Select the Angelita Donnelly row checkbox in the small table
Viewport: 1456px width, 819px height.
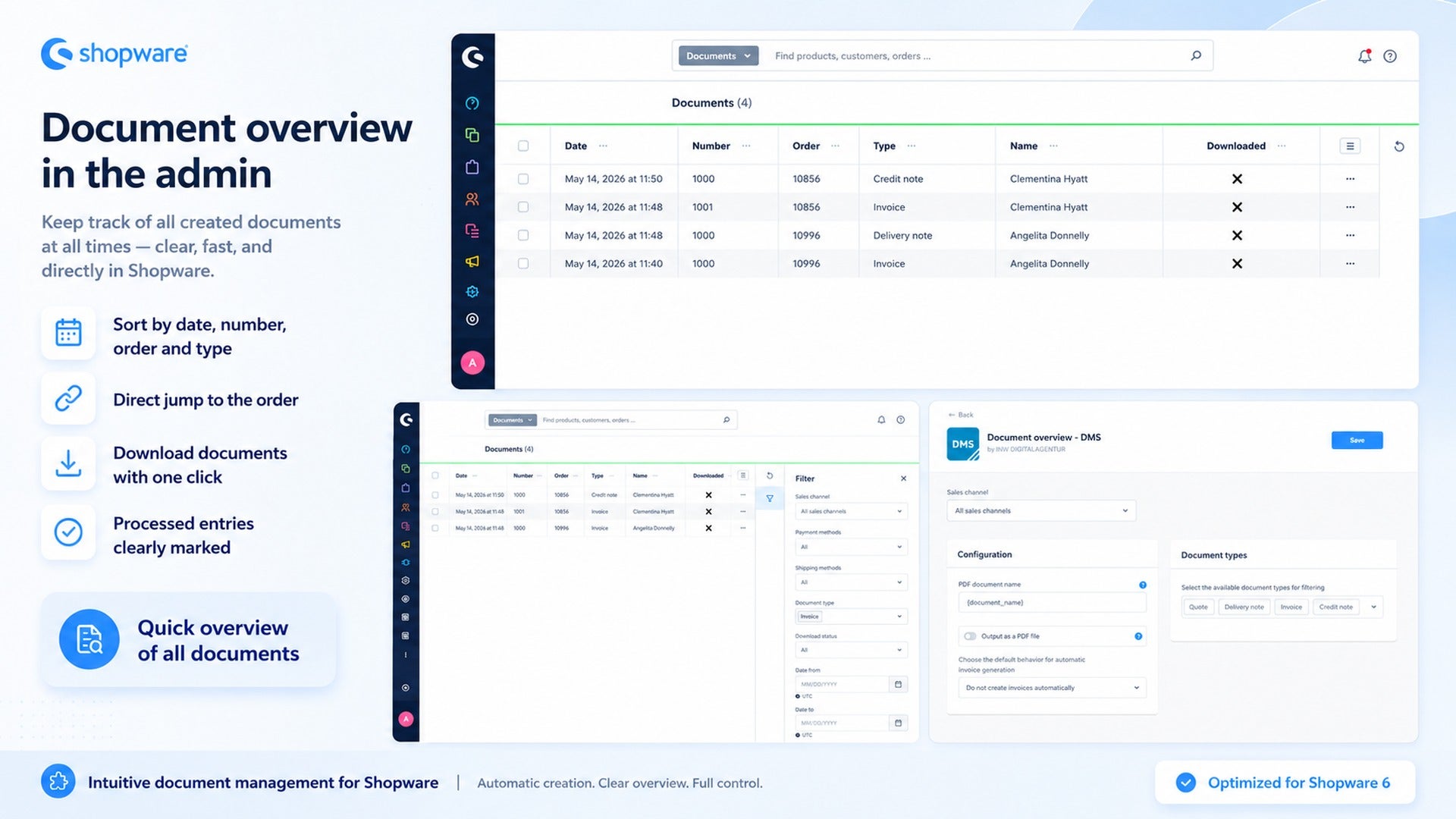pos(435,528)
